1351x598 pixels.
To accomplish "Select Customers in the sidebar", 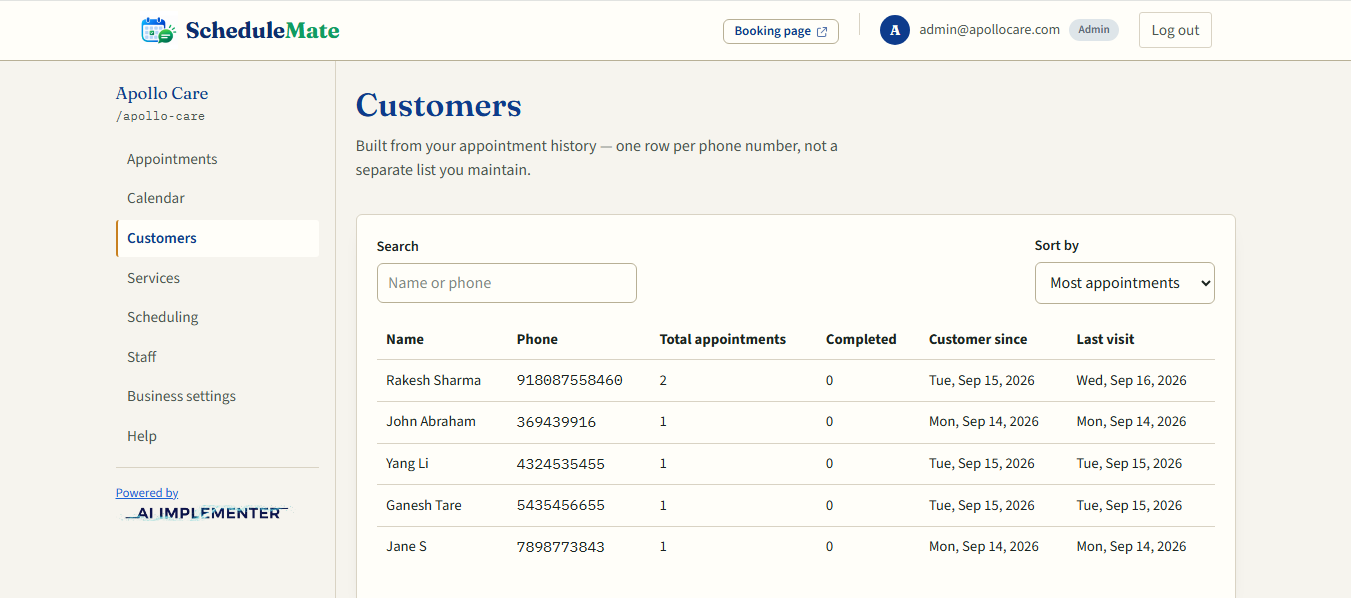I will point(217,238).
